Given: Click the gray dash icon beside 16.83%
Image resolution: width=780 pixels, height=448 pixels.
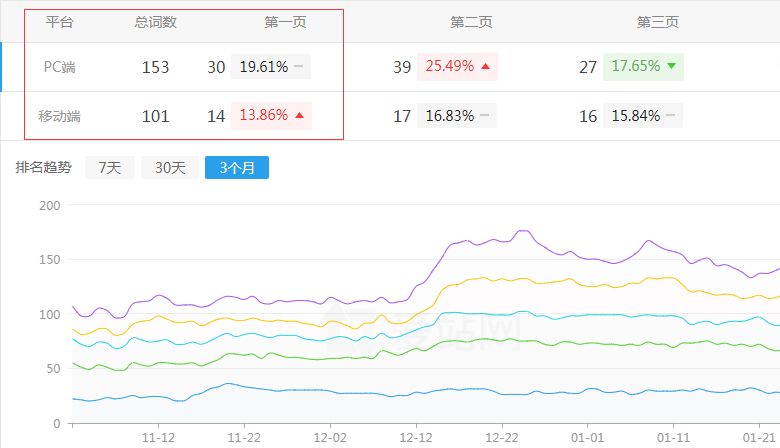Looking at the screenshot, I should point(485,116).
